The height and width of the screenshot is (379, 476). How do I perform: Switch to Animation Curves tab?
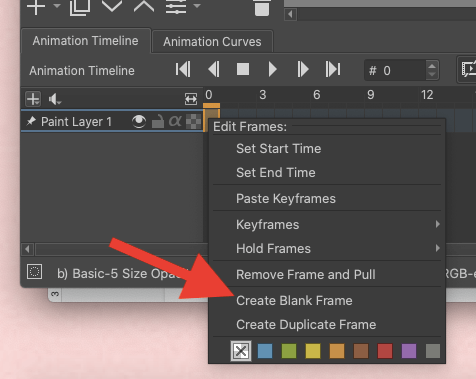pos(212,42)
